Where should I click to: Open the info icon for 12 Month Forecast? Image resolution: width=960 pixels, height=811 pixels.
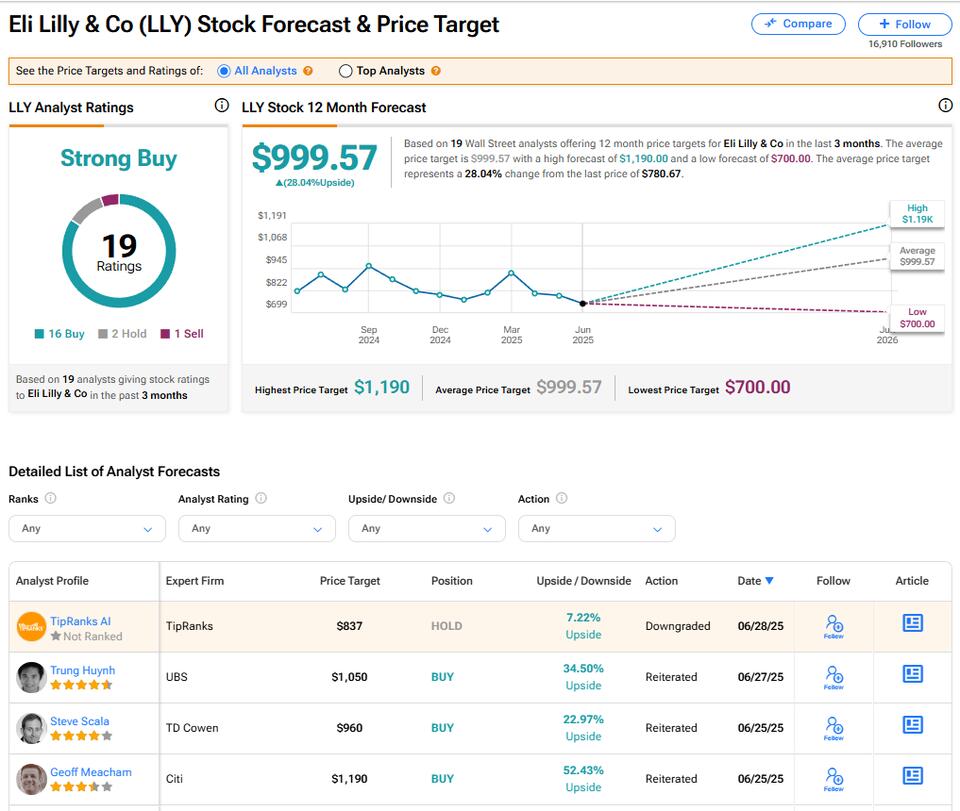click(945, 105)
